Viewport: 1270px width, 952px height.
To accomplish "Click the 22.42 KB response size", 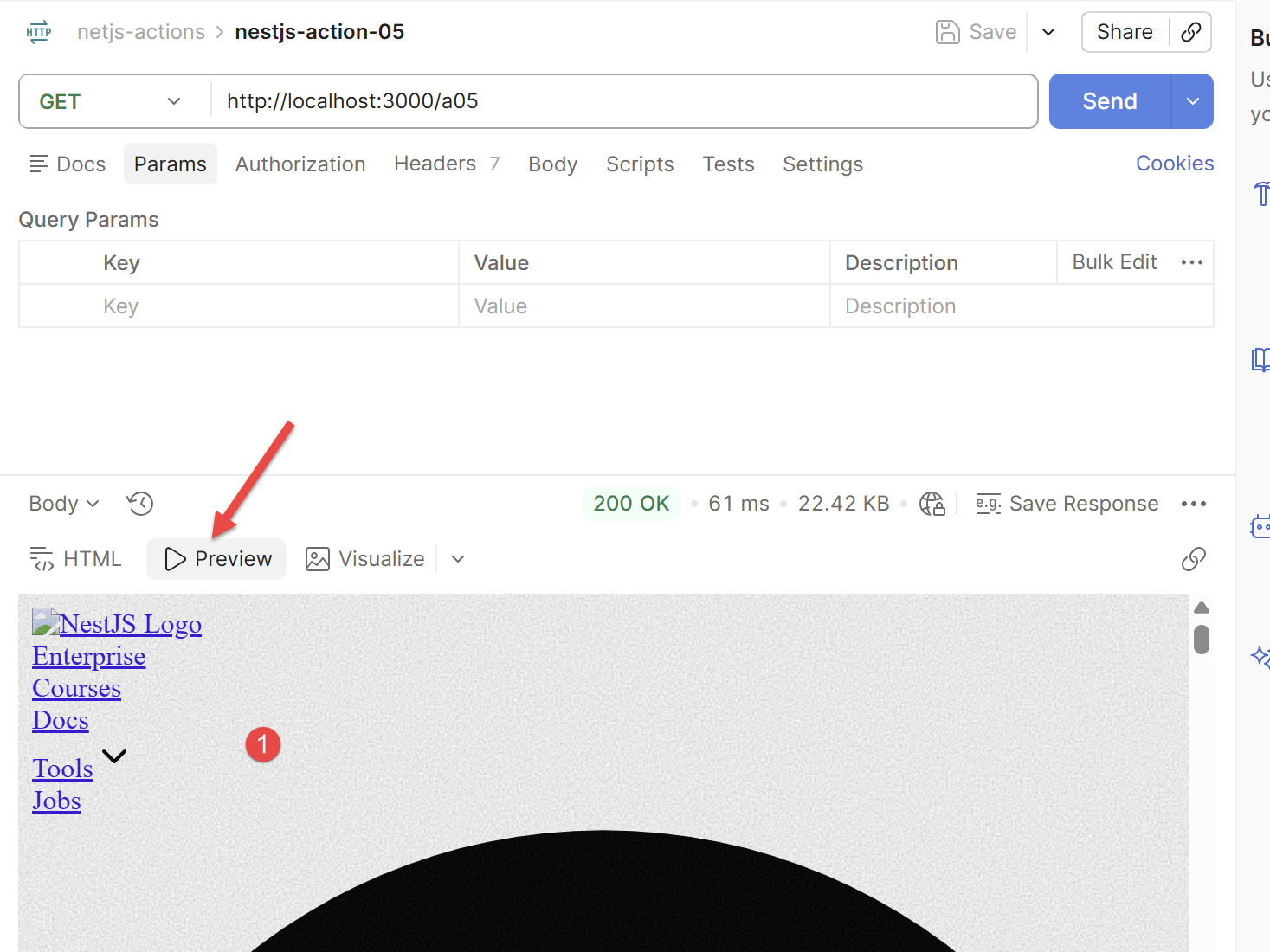I will (x=844, y=504).
